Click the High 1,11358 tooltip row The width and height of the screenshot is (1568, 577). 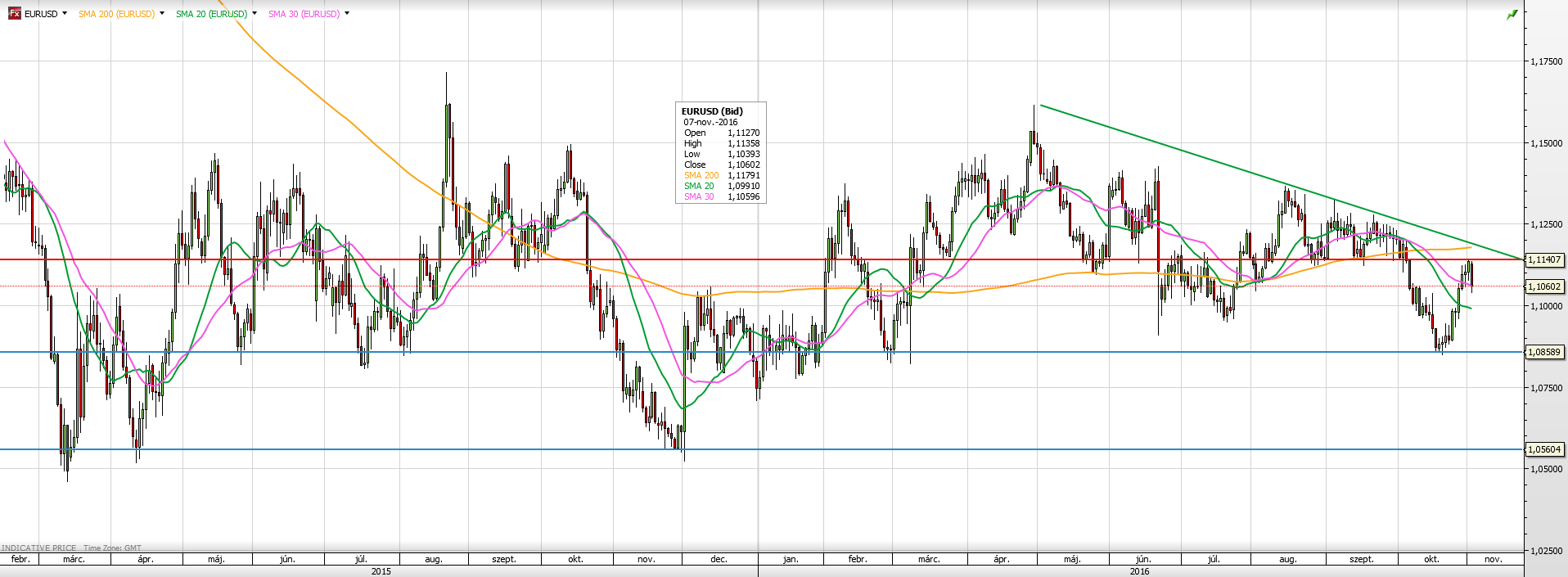(722, 143)
